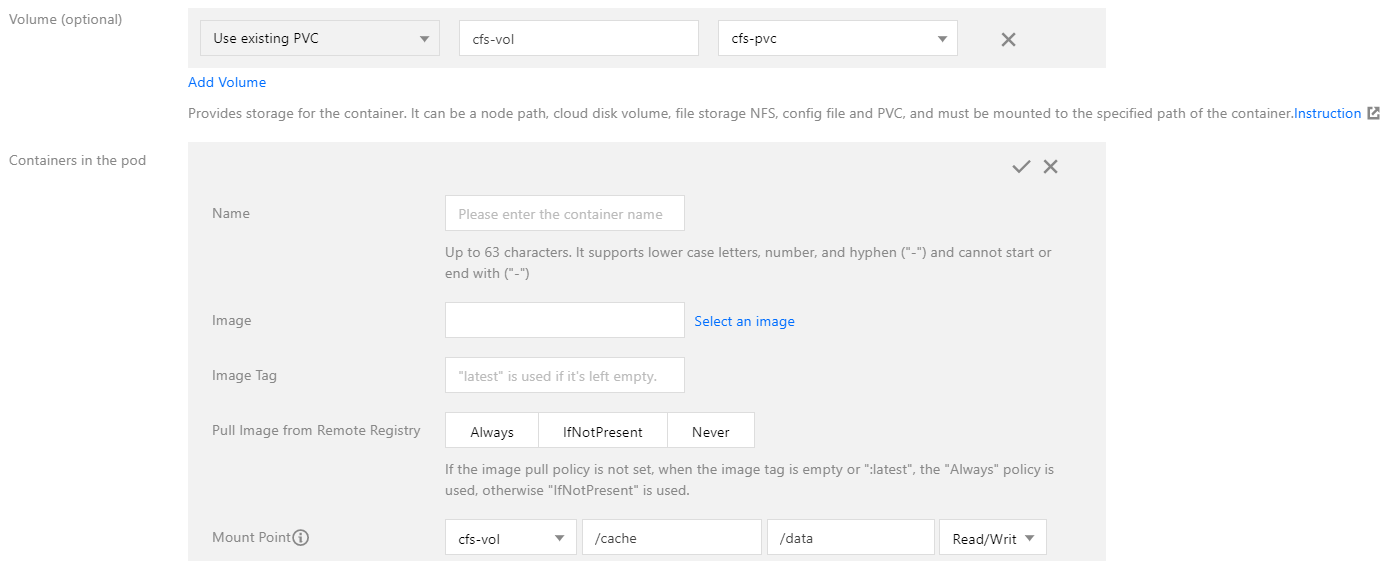Open mount point cfs-vol dropdown
The width and height of the screenshot is (1395, 561).
pos(510,538)
